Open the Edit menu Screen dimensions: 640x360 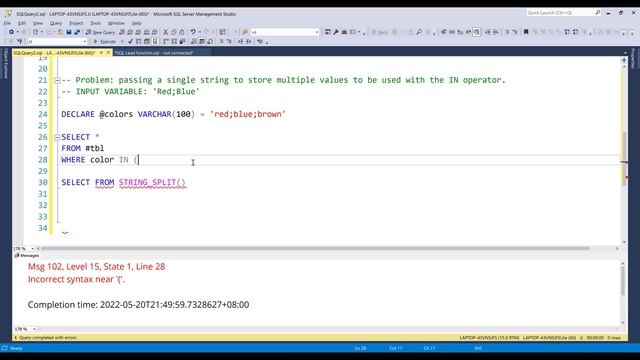click(22, 23)
